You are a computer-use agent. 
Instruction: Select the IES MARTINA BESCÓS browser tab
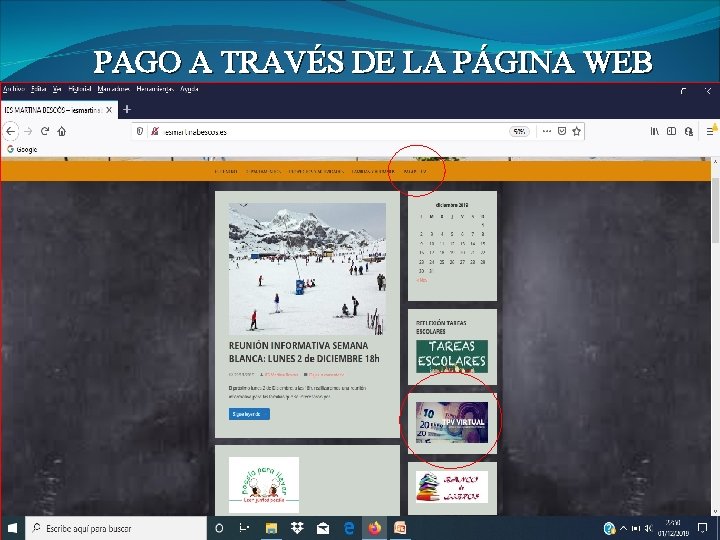[59, 110]
